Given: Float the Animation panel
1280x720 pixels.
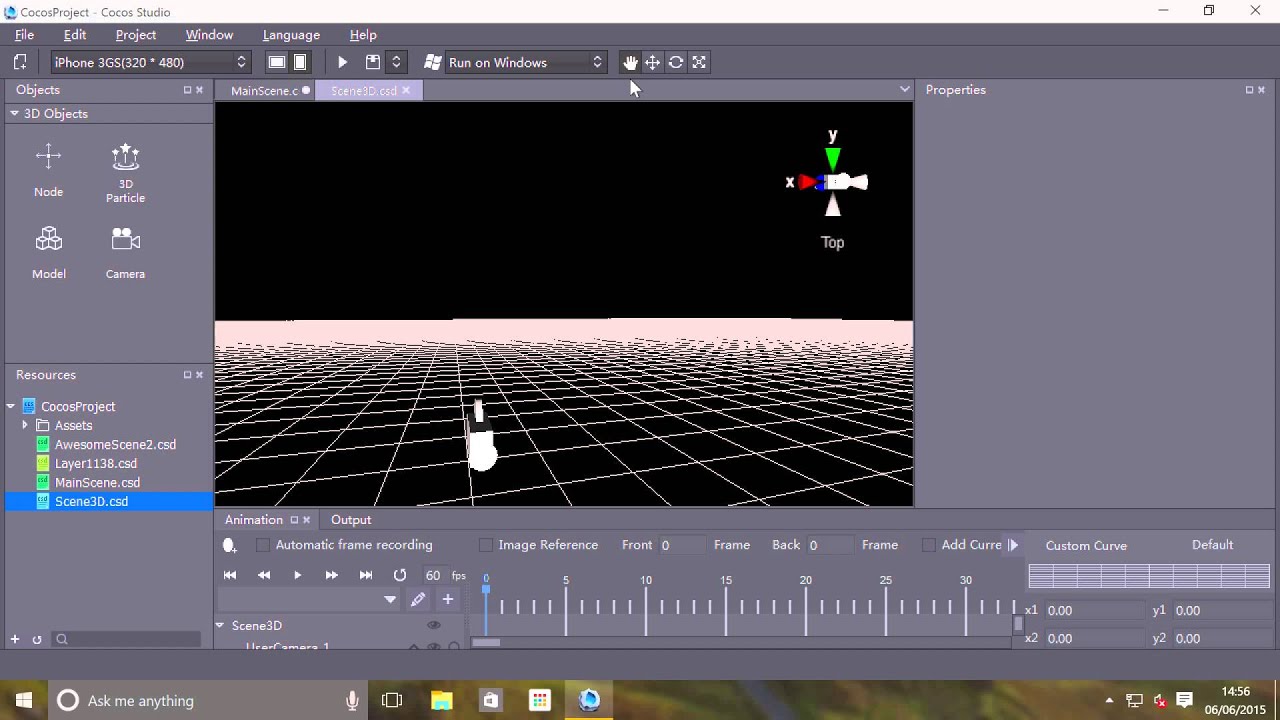Looking at the screenshot, I should (x=294, y=520).
